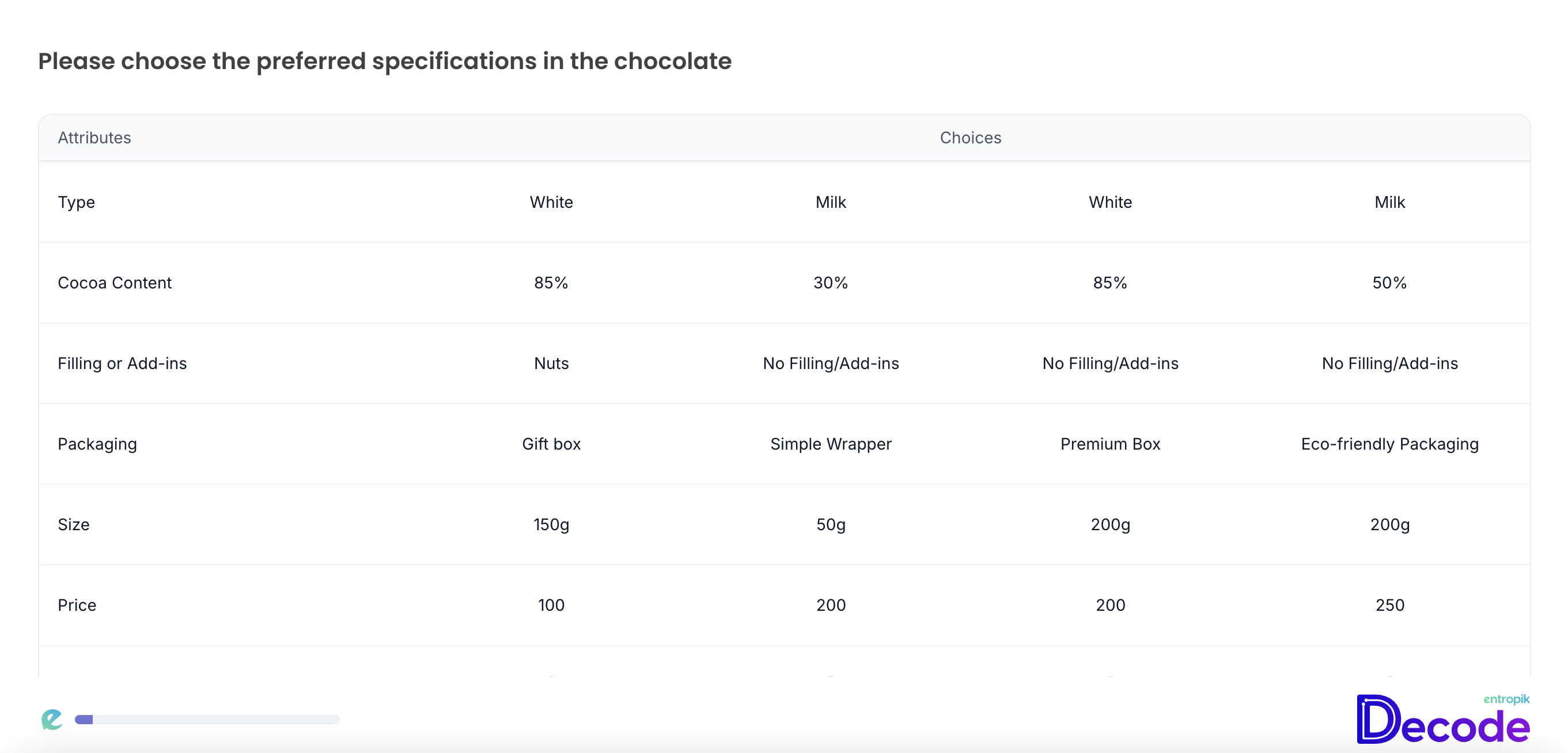Screen dimensions: 1568x753
Task: Click the 50g size value
Action: click(831, 524)
